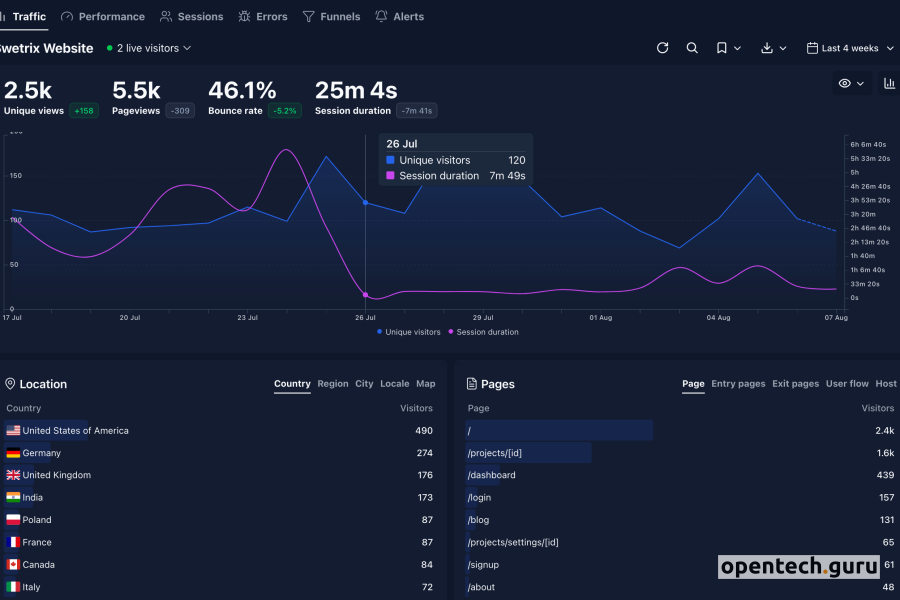Toggle Session duration series in chart legend

click(x=484, y=332)
